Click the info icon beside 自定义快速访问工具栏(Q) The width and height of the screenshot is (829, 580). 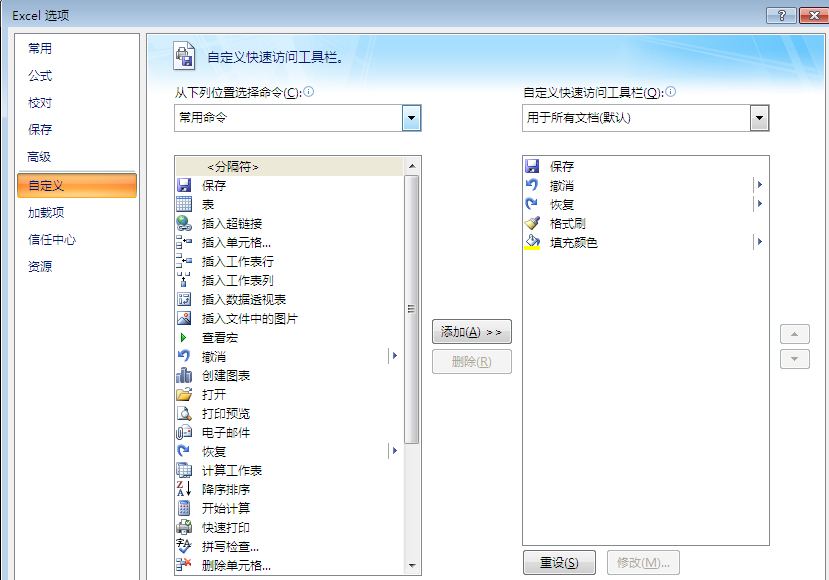pyautogui.click(x=670, y=92)
